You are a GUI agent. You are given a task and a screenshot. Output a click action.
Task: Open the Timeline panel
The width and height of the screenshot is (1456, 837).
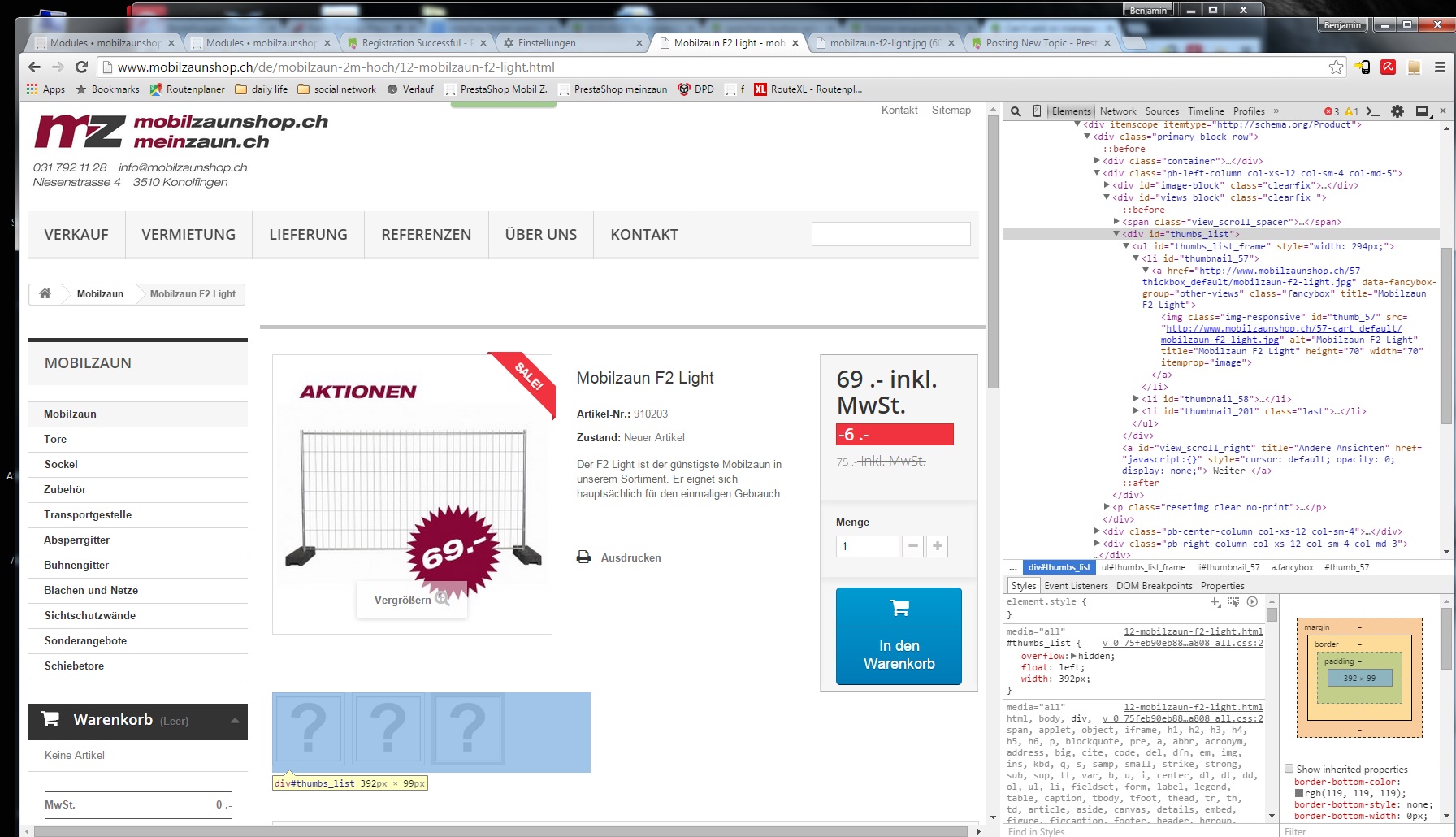[x=1206, y=111]
